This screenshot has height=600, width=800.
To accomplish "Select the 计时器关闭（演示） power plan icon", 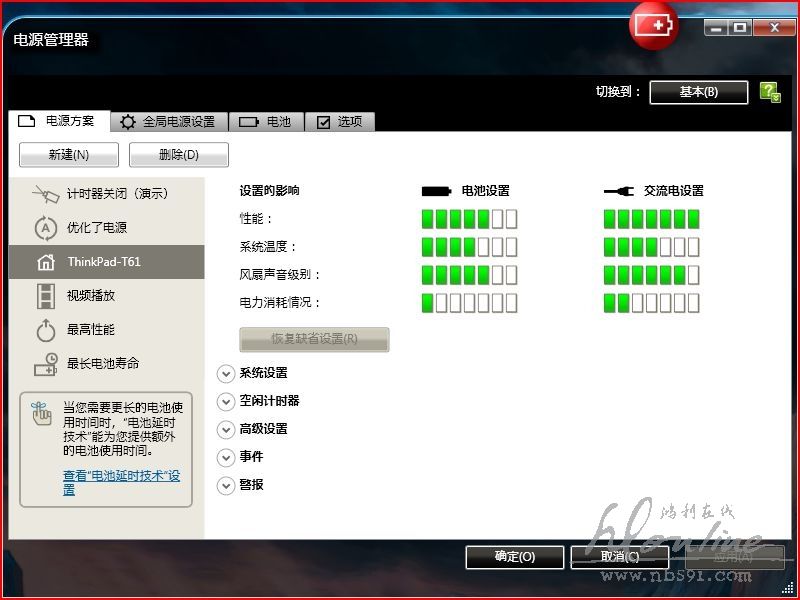I will (x=46, y=194).
